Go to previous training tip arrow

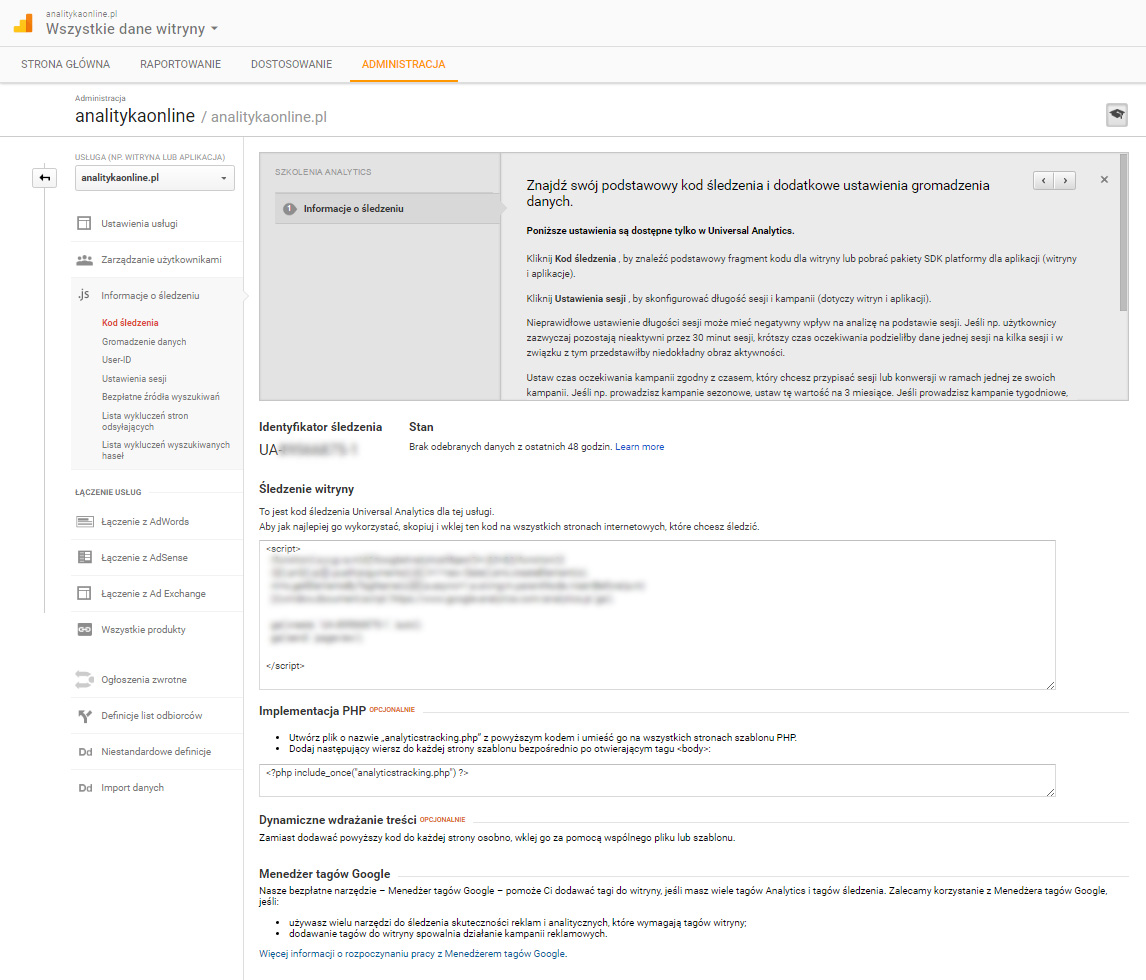click(1044, 181)
